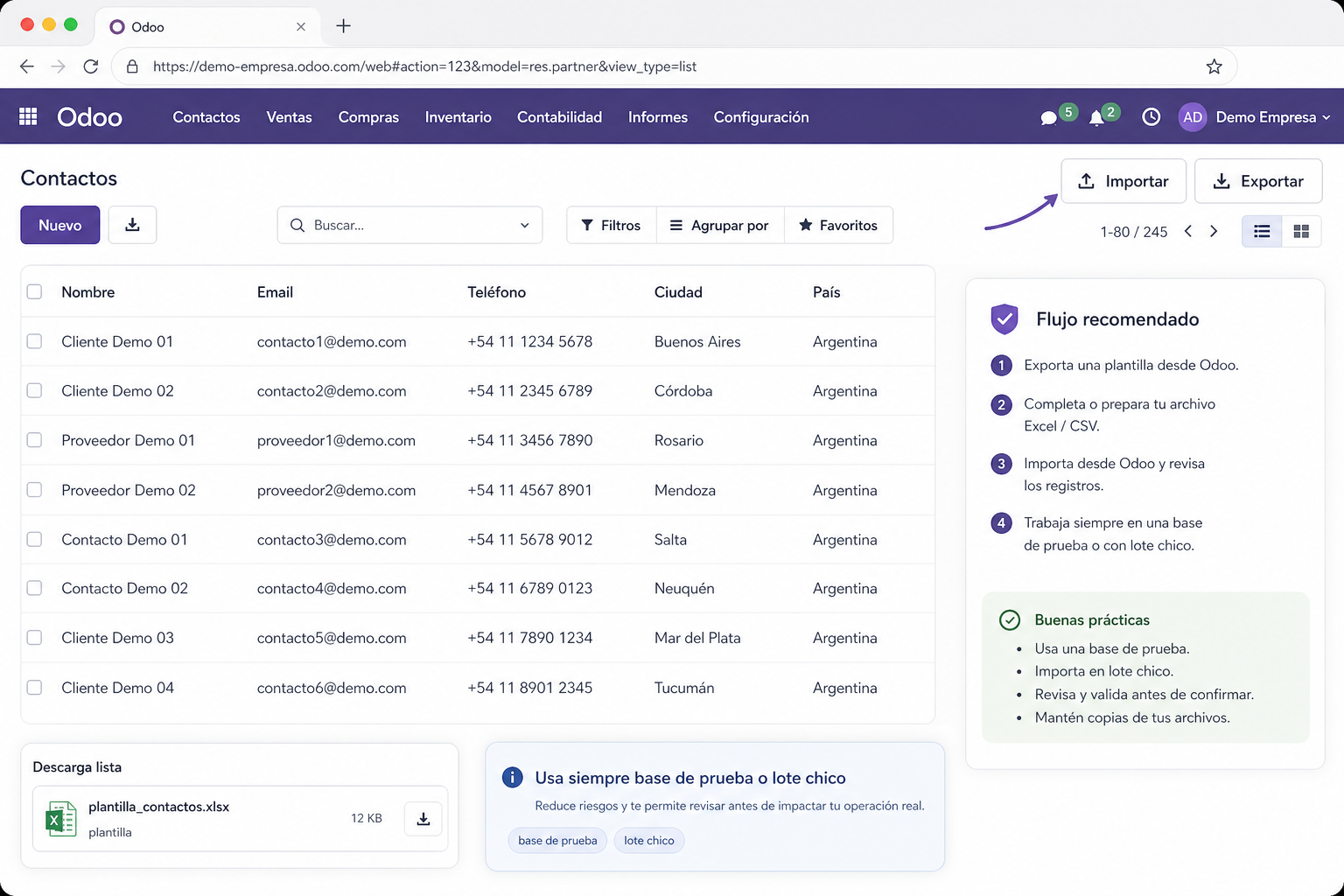Download plantilla_contactos.xlsx with download icon
The image size is (1344, 896).
coord(423,819)
